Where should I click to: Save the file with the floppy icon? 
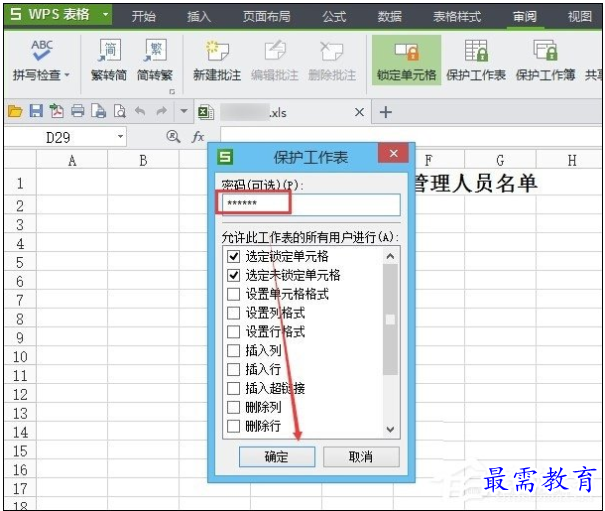36,112
